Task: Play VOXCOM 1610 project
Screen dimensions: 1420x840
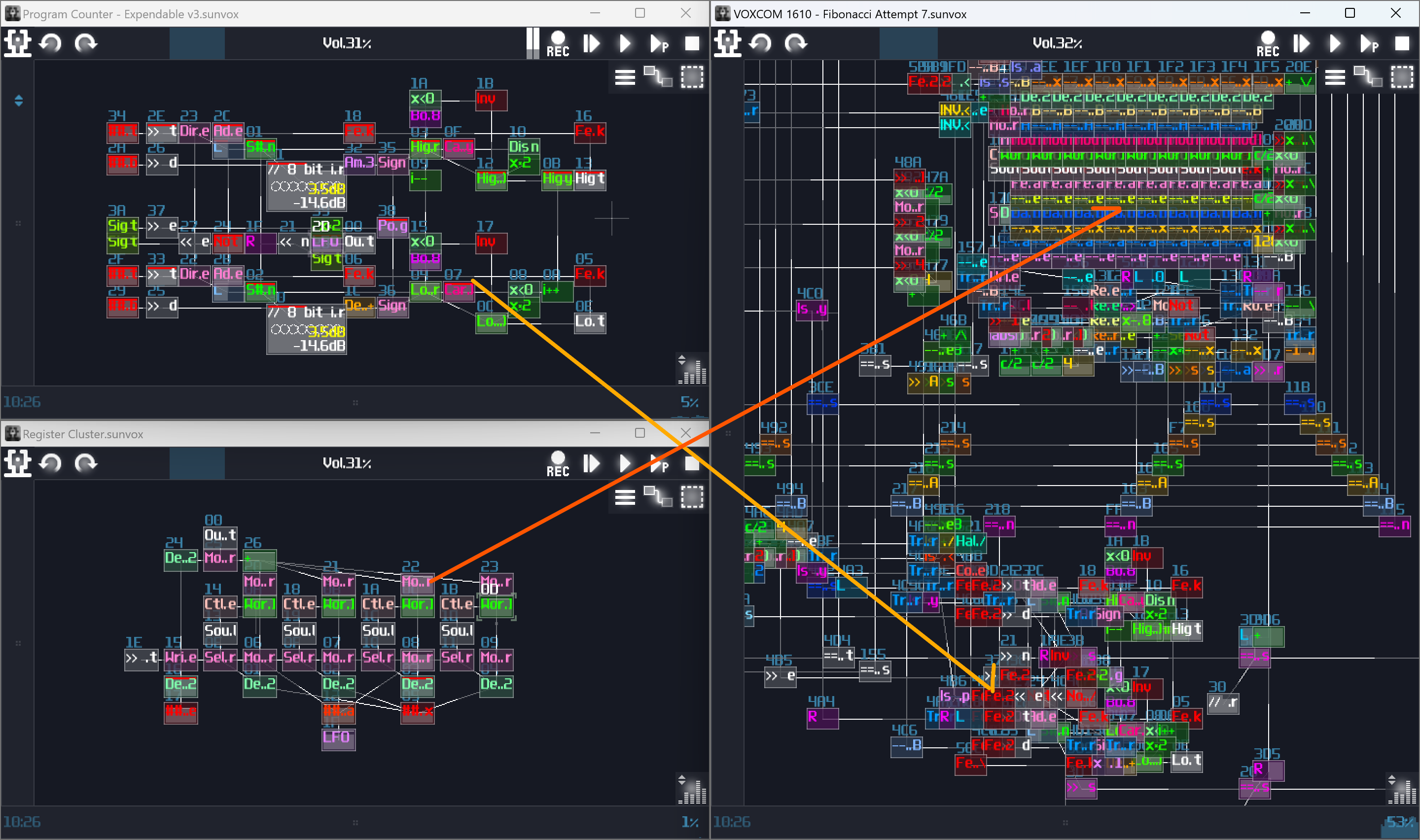Action: pyautogui.click(x=1335, y=43)
